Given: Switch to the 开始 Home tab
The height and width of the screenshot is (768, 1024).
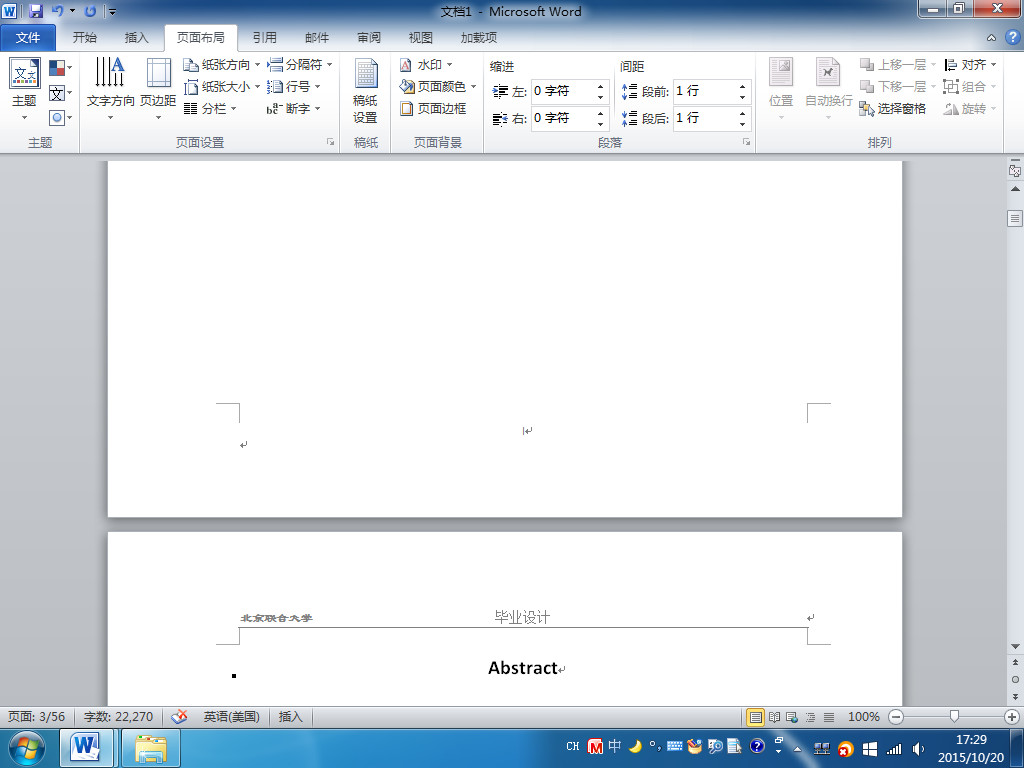Looking at the screenshot, I should pos(84,38).
